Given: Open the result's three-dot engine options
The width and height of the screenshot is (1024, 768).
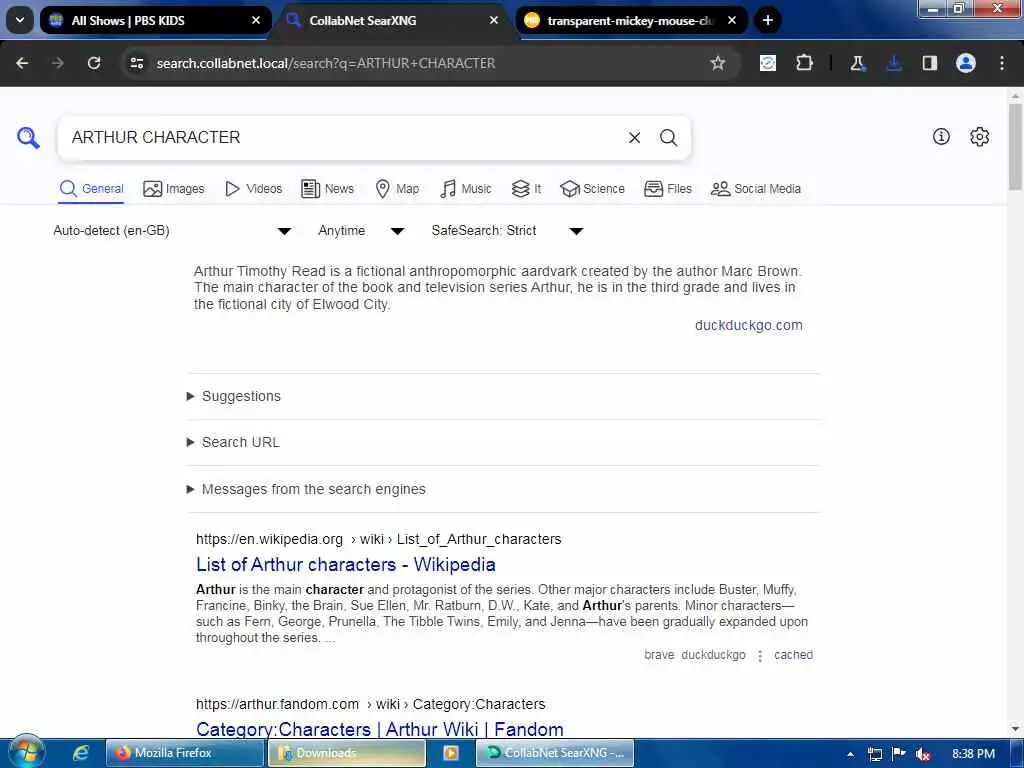Looking at the screenshot, I should [x=760, y=656].
